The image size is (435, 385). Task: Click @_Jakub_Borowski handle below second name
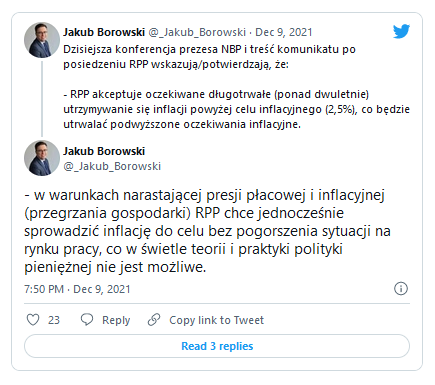[112, 166]
